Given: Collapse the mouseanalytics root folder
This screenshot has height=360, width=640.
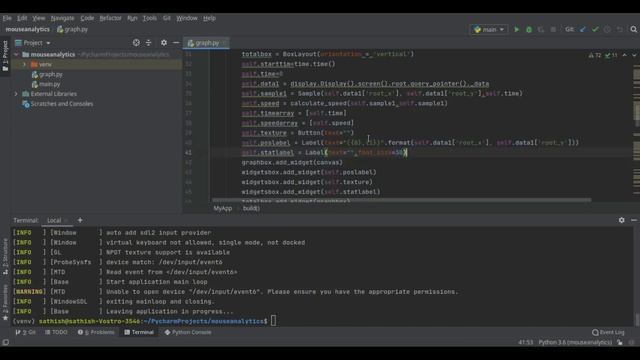Looking at the screenshot, I should click(16, 54).
